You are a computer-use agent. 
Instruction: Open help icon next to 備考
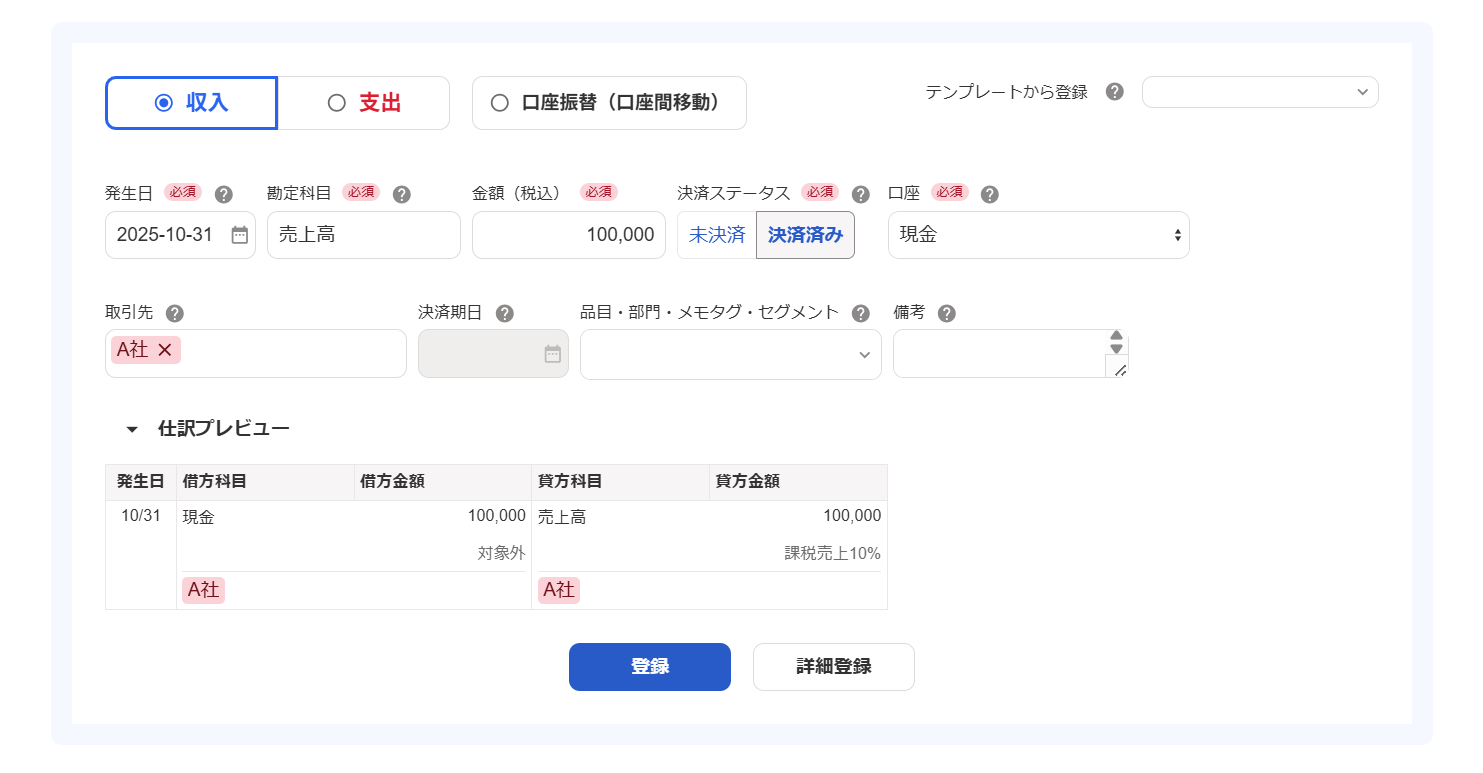click(x=947, y=313)
